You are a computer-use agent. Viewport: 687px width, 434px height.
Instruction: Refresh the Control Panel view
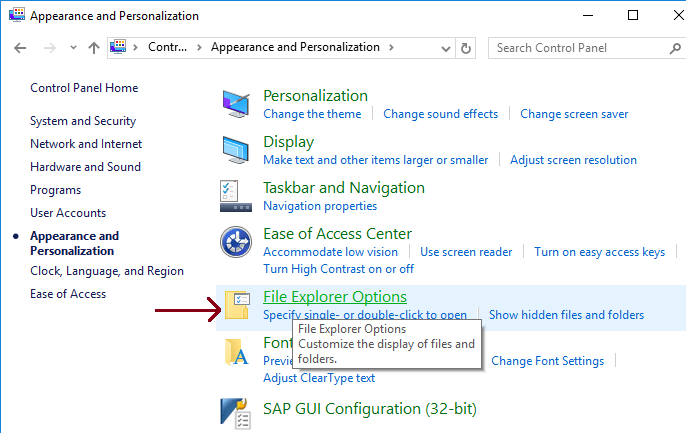click(x=466, y=48)
